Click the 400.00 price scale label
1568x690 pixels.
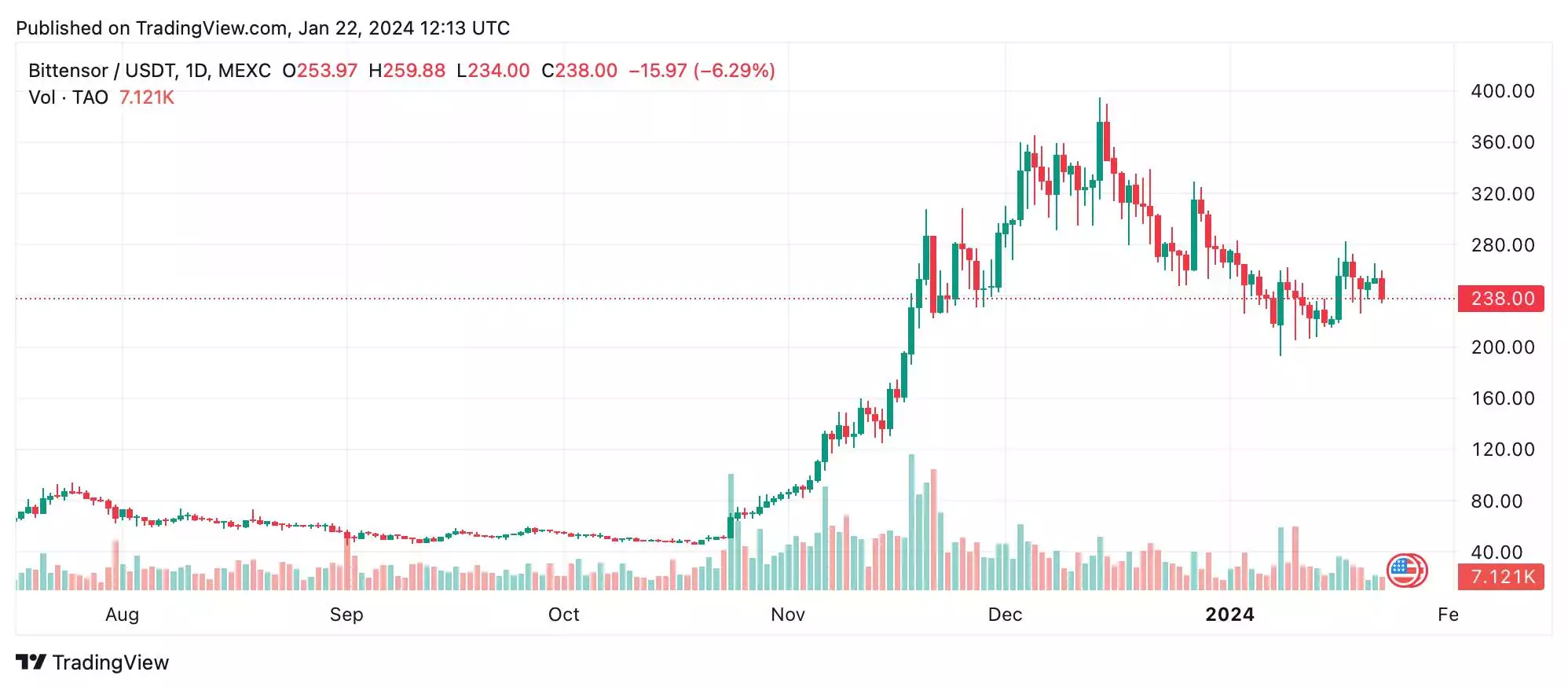click(1503, 91)
